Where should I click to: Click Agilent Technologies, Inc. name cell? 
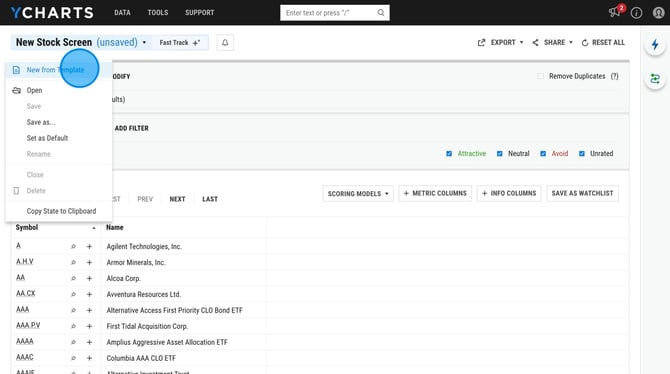tap(144, 247)
